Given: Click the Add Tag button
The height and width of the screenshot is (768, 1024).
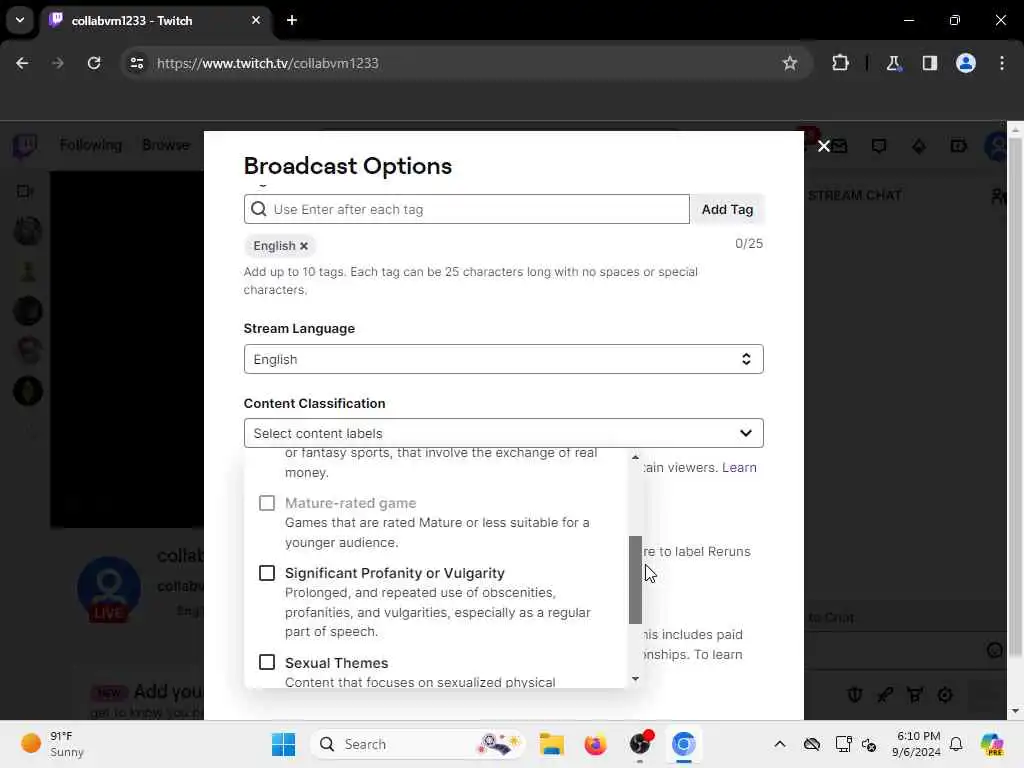Looking at the screenshot, I should tap(727, 209).
